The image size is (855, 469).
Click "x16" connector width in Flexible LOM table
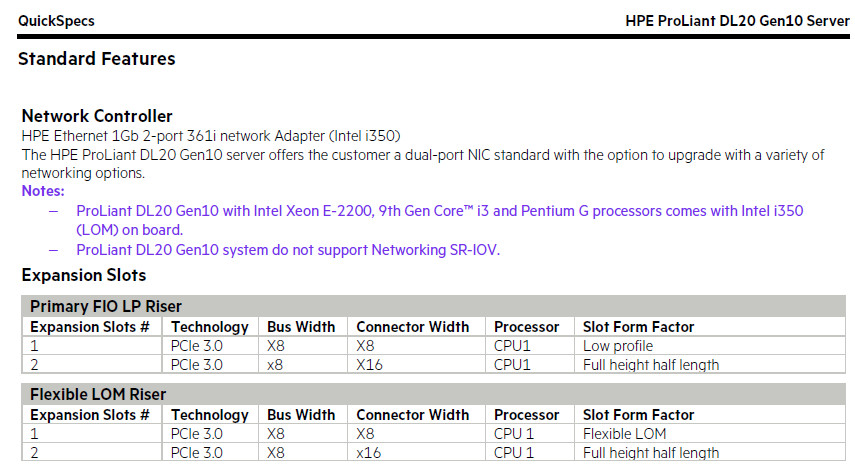pyautogui.click(x=371, y=453)
